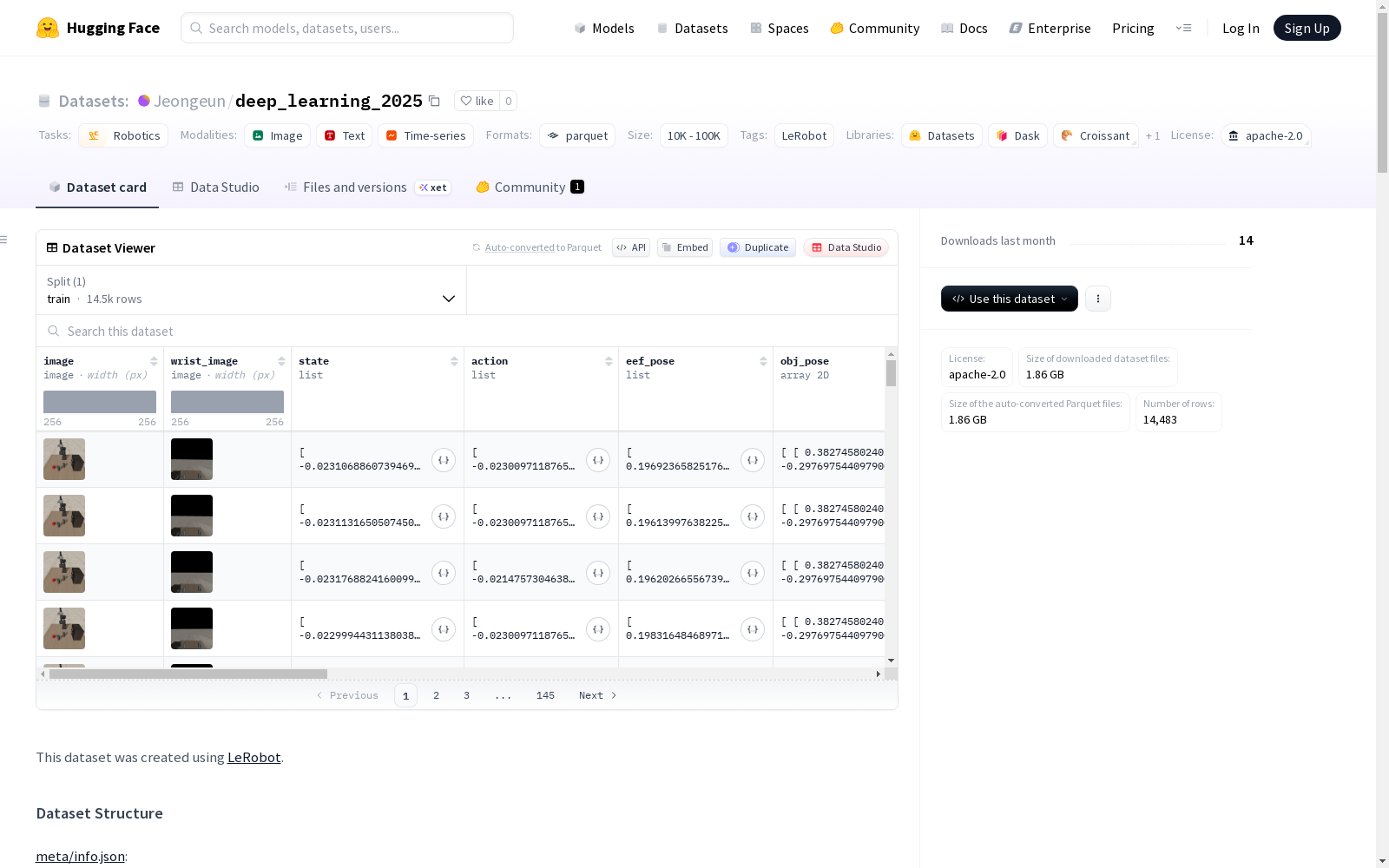Image resolution: width=1389 pixels, height=868 pixels.
Task: Select the Robotics task tag
Action: pos(123,135)
